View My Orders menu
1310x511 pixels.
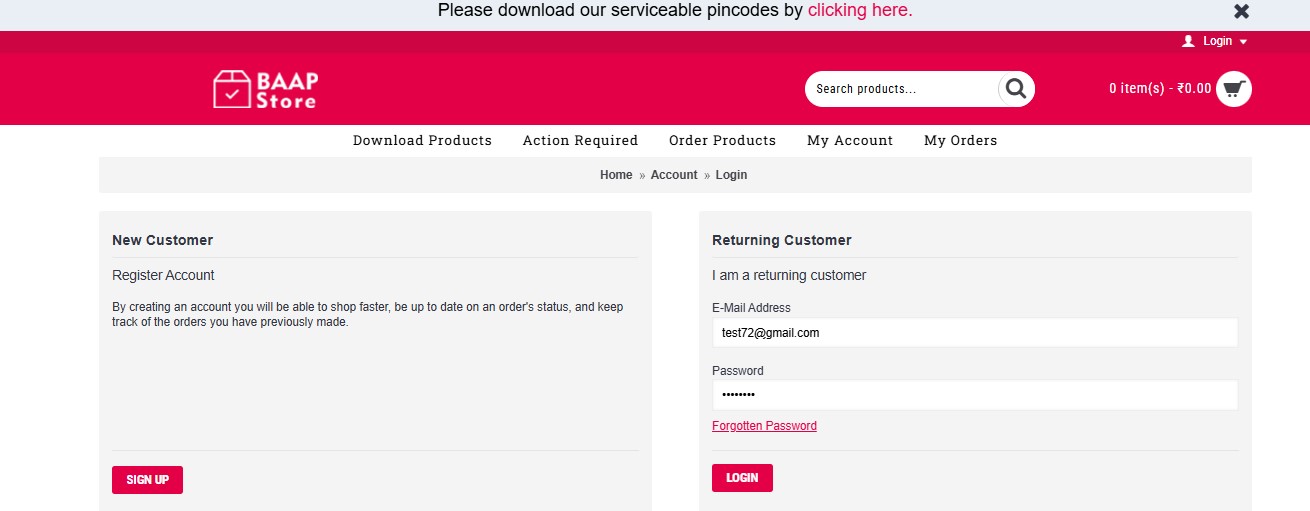pyautogui.click(x=960, y=141)
